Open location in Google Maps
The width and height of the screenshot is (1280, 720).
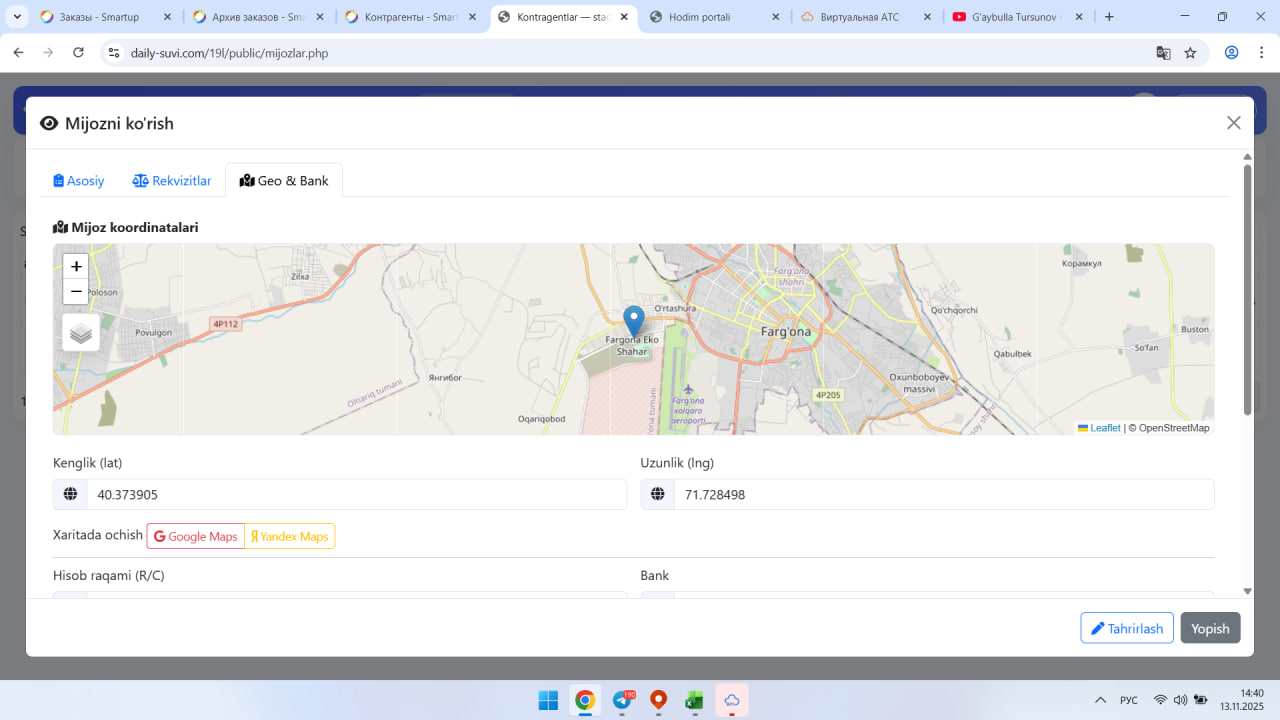tap(196, 537)
